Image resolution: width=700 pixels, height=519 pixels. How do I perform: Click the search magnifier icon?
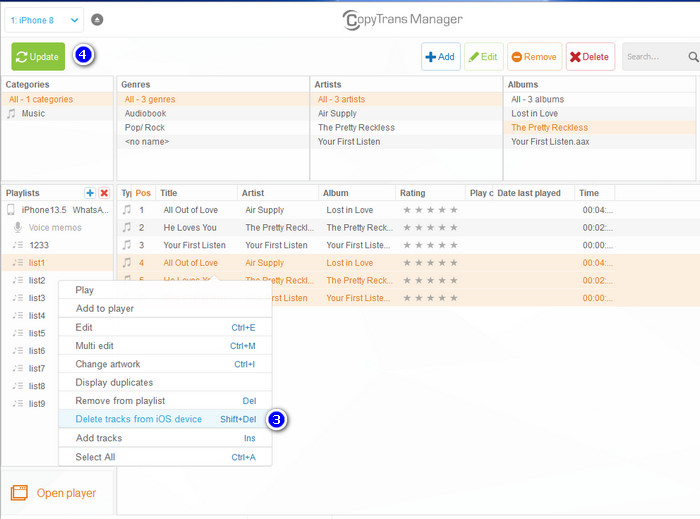click(x=693, y=57)
